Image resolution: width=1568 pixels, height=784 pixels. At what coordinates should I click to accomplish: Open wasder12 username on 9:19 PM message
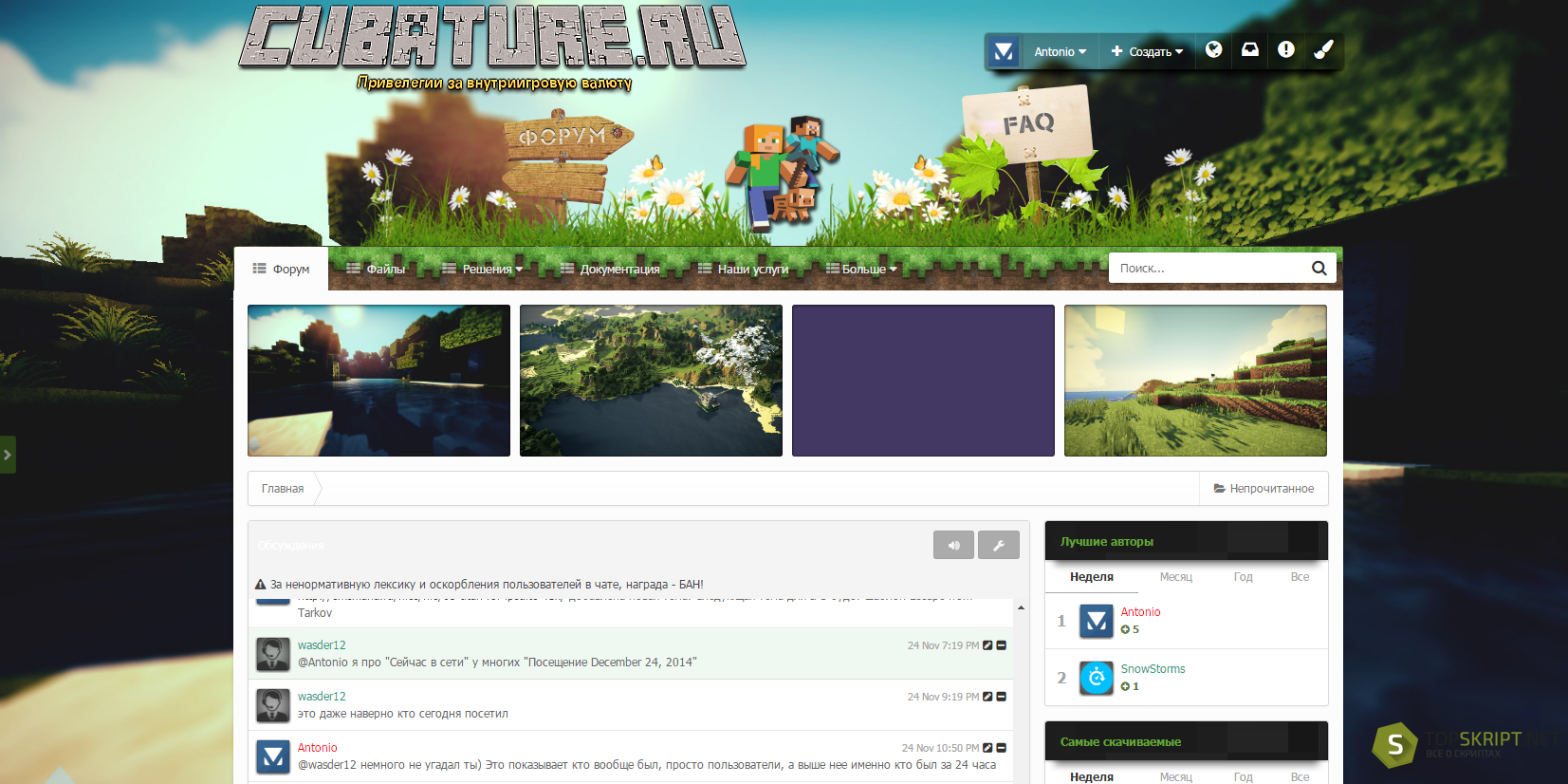[322, 697]
